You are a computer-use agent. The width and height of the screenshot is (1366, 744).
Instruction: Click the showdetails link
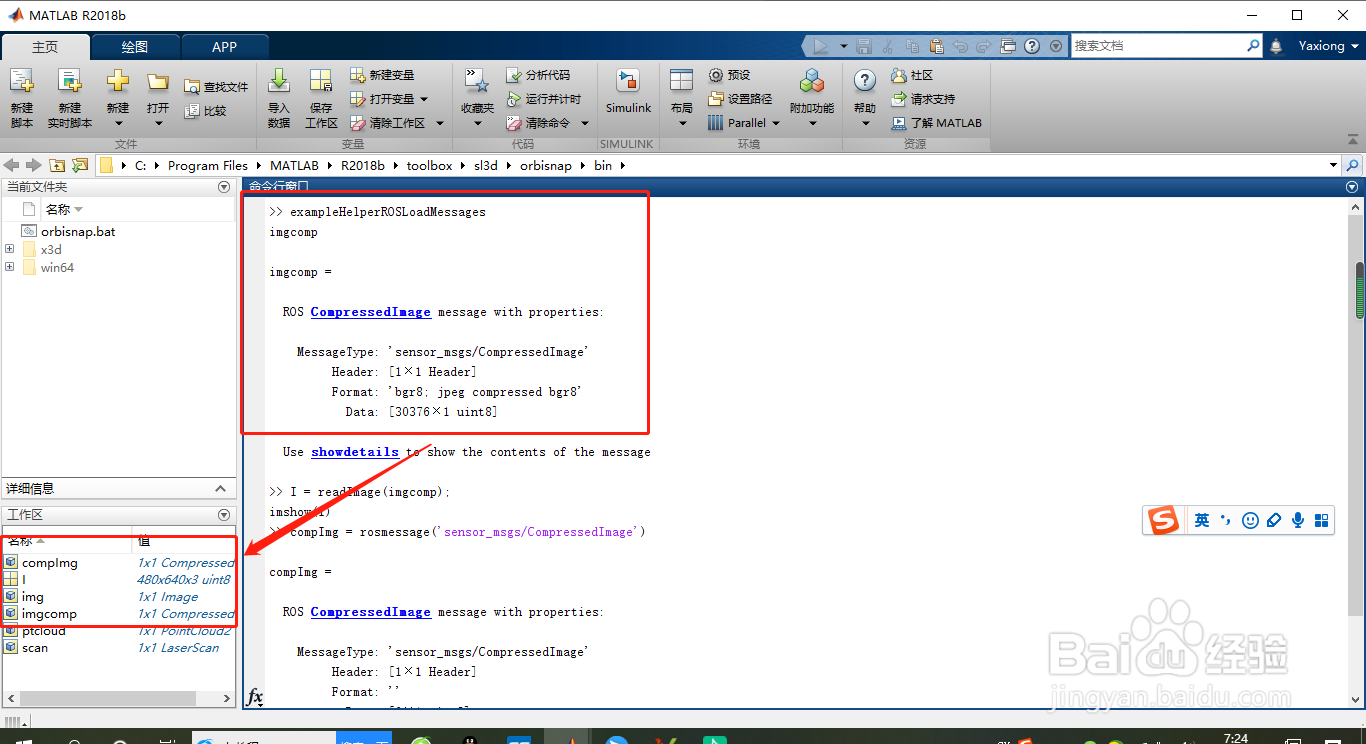click(x=355, y=452)
